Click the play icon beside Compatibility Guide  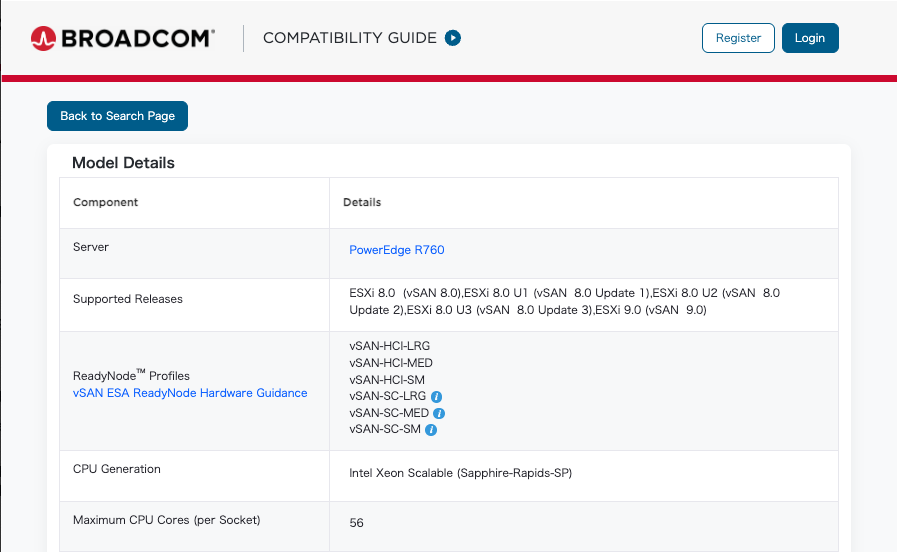(453, 38)
